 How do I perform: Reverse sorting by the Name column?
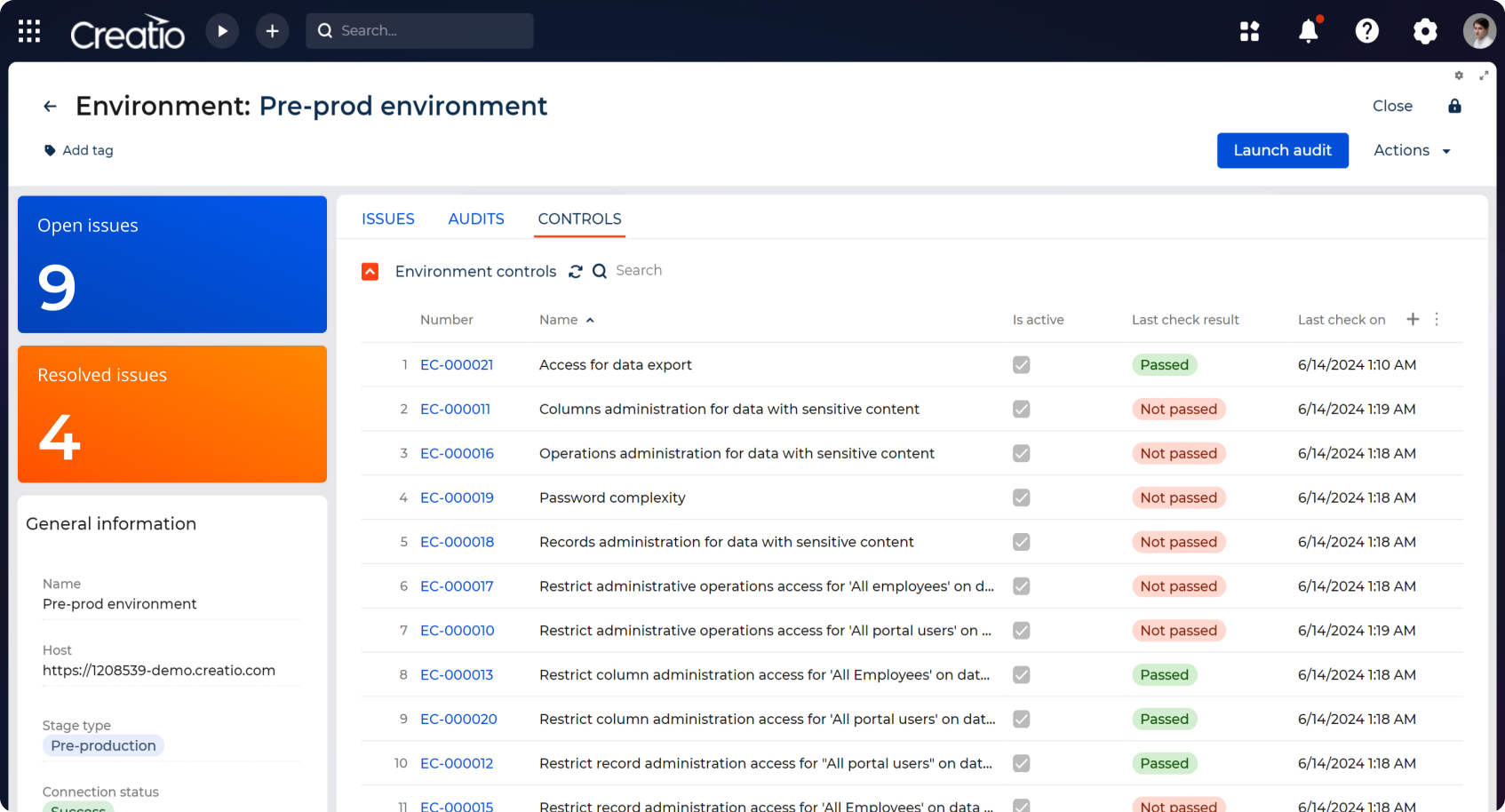[566, 319]
